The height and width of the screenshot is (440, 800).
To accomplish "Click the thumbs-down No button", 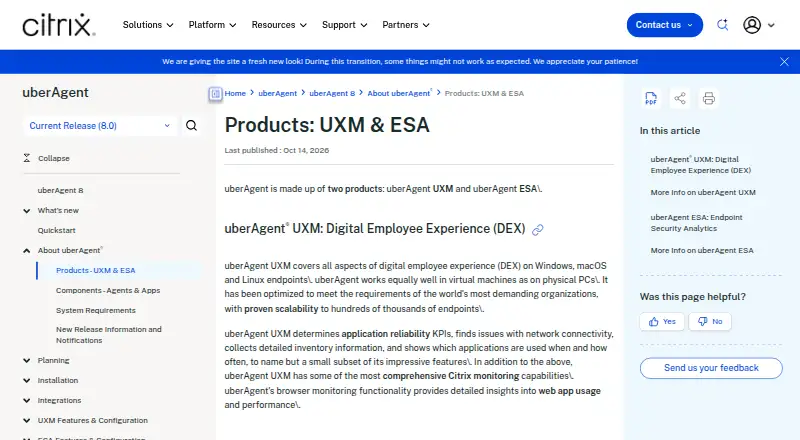I will pos(710,322).
